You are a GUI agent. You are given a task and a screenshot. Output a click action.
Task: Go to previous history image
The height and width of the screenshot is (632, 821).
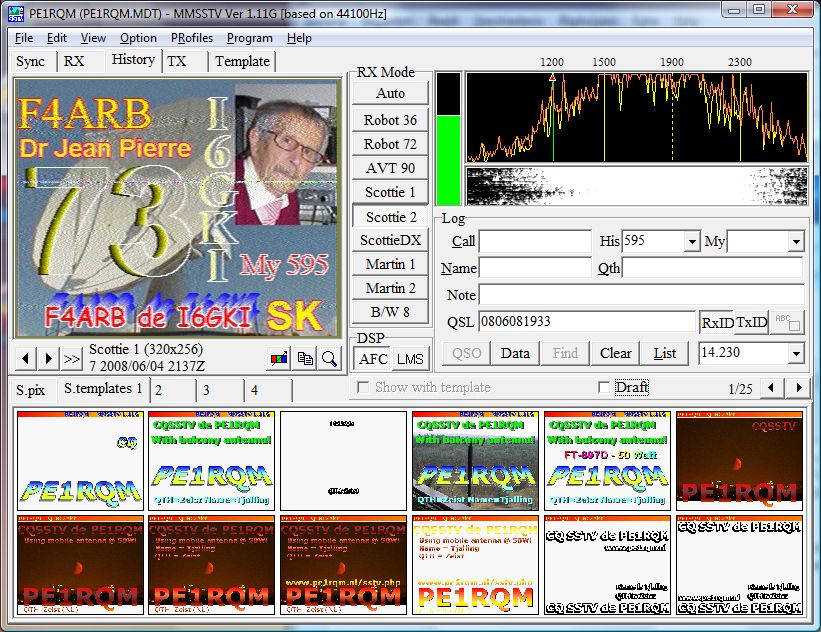click(x=27, y=358)
